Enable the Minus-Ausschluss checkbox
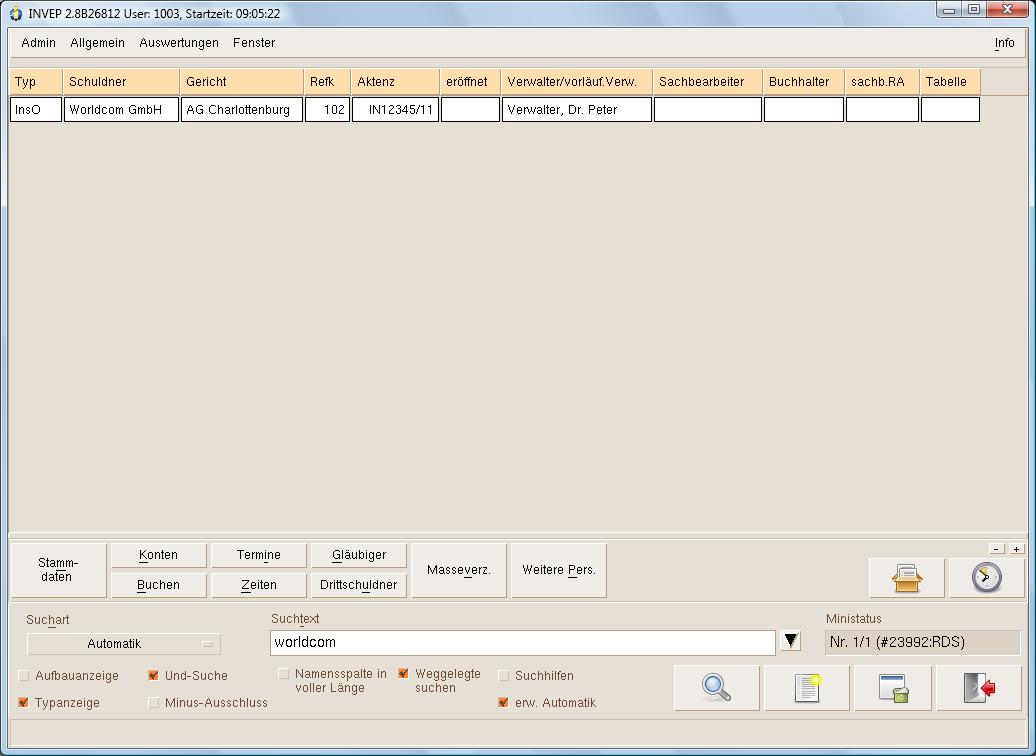The width and height of the screenshot is (1036, 756). pyautogui.click(x=153, y=702)
